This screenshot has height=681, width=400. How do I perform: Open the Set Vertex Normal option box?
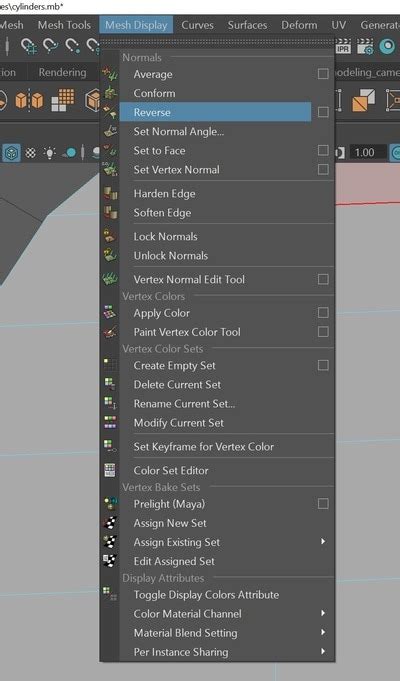coord(323,169)
